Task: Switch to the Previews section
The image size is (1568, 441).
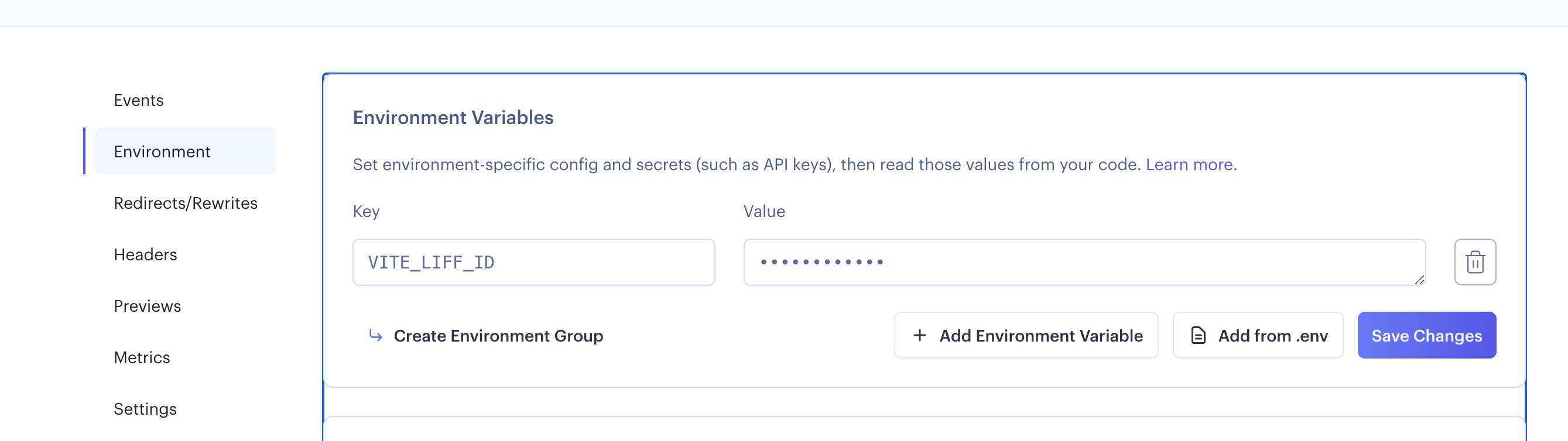Action: click(x=148, y=306)
